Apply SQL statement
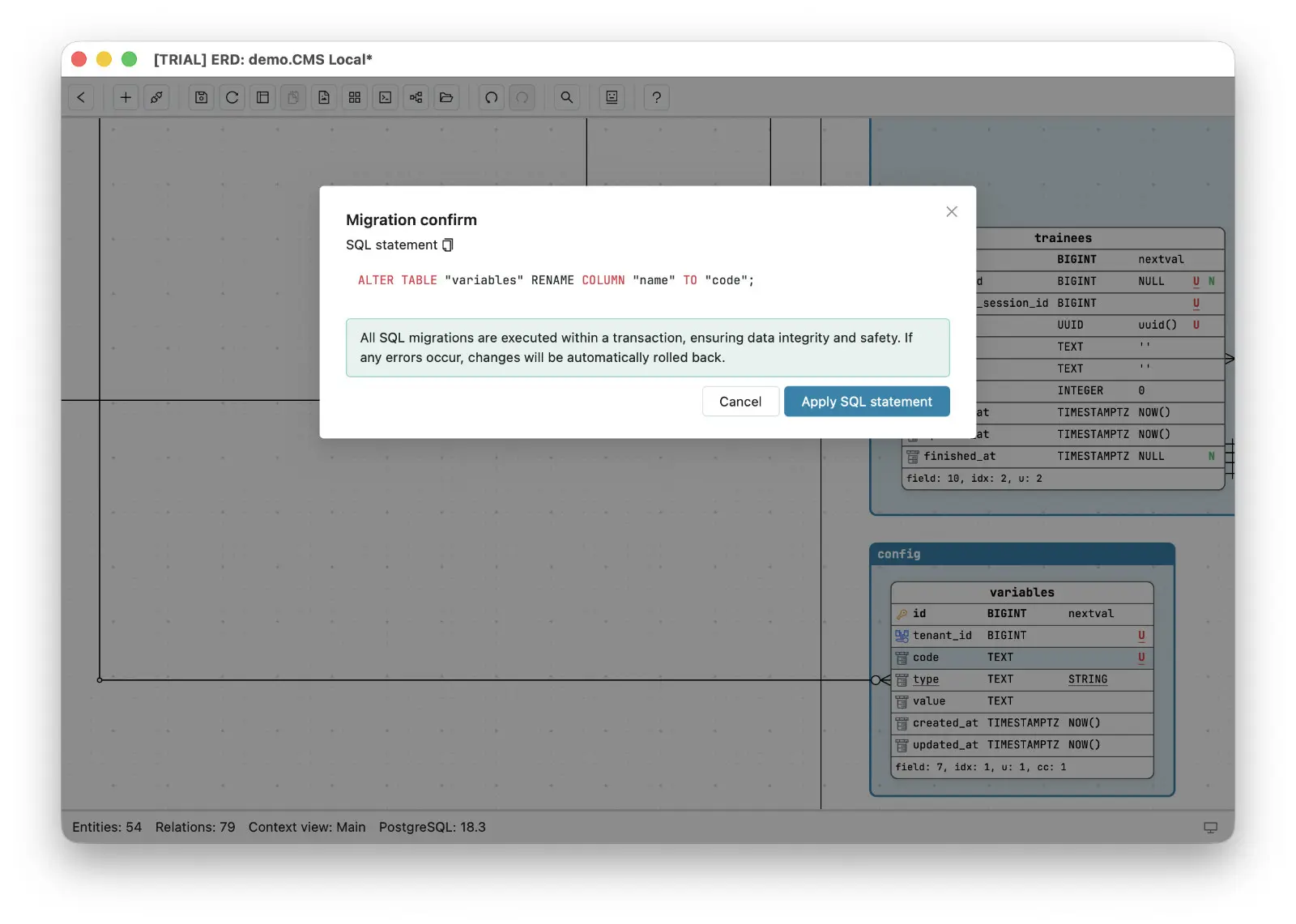This screenshot has height=924, width=1296. point(867,402)
